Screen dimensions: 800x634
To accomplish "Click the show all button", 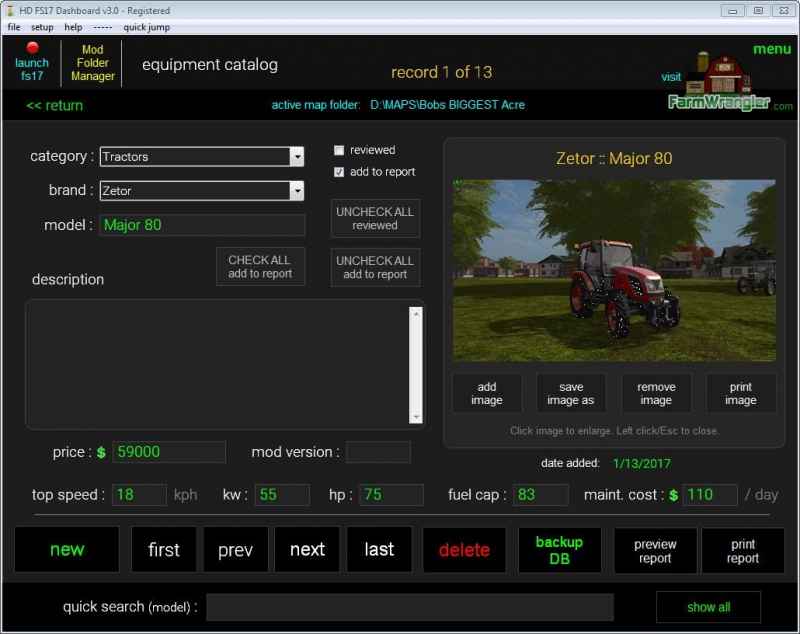I will tap(709, 607).
